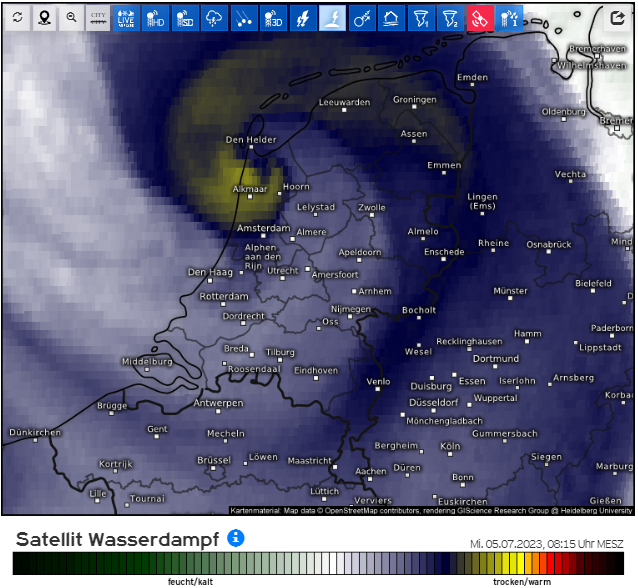Viewport: 638px width, 588px height.
Task: Click the OpenStreetMap attribution text
Action: coord(430,510)
